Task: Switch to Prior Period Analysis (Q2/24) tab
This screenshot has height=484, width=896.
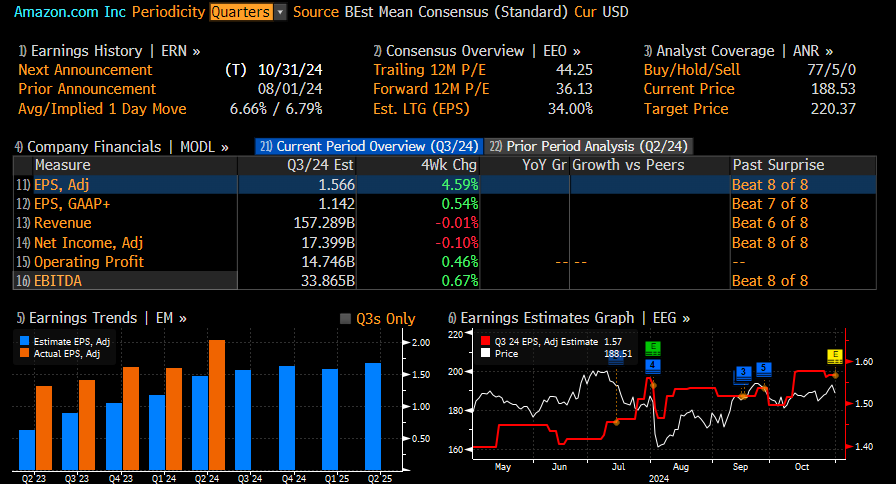Action: click(589, 146)
